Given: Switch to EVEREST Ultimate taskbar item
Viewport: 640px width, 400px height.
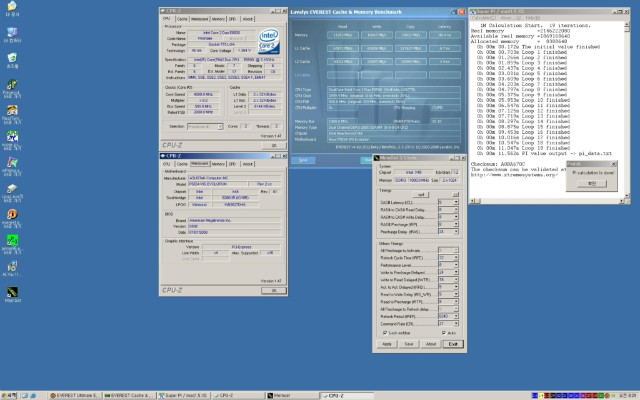Looking at the screenshot, I should click(x=74, y=396).
